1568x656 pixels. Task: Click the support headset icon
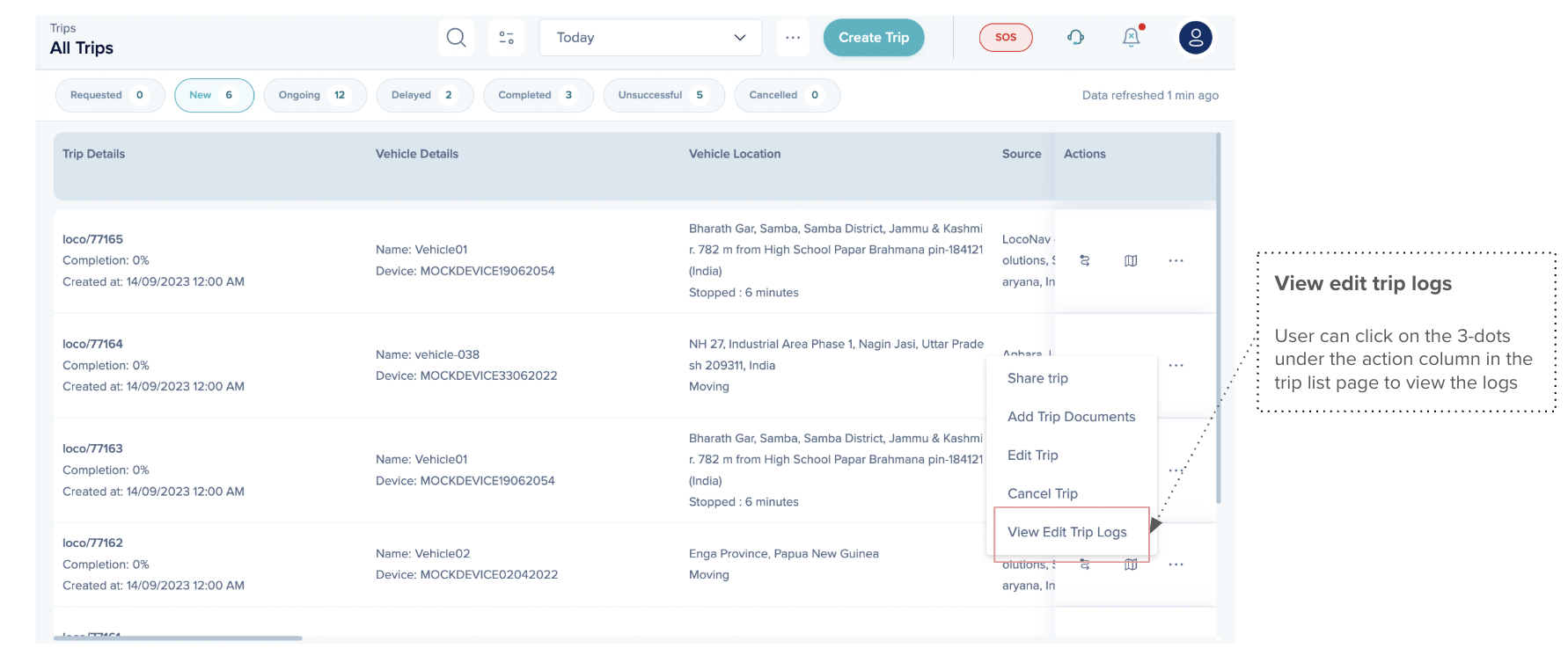pos(1075,37)
